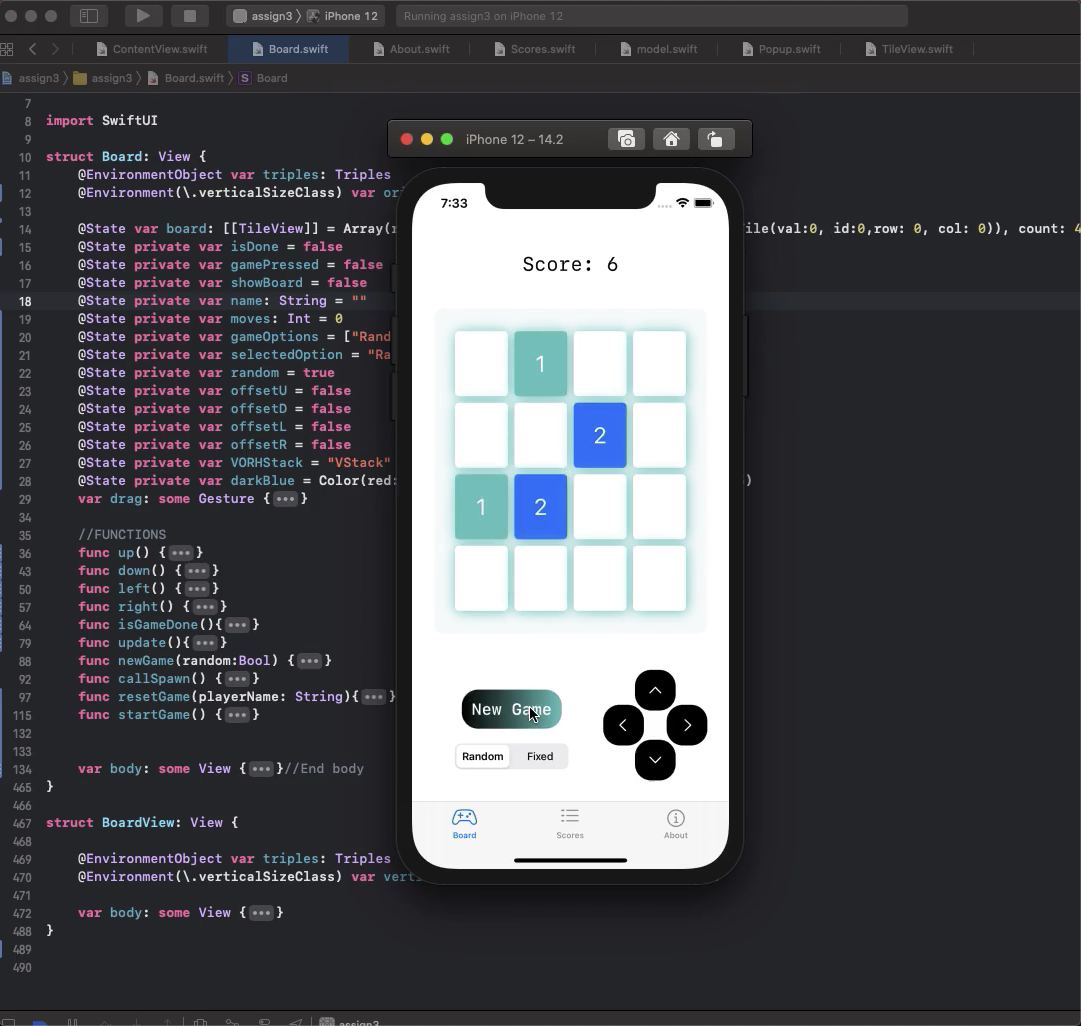Tap the New Game button
The height and width of the screenshot is (1026, 1081).
(x=511, y=709)
